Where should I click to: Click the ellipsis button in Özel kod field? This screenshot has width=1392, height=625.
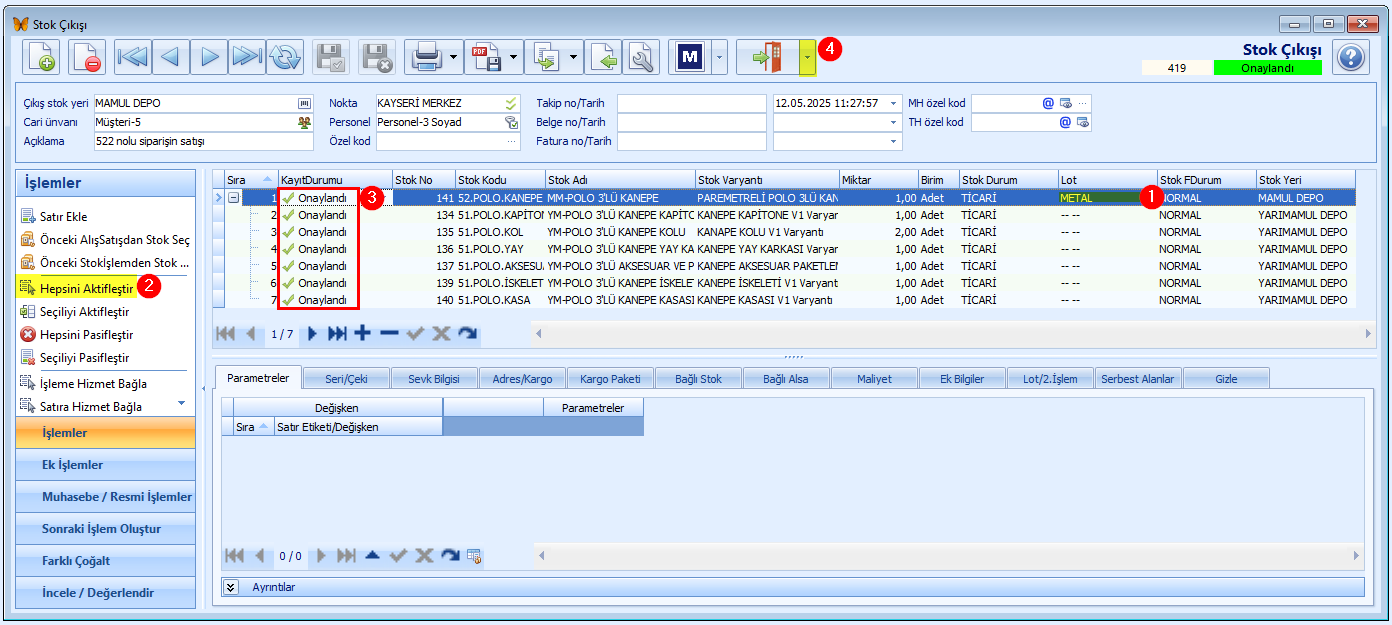coord(513,141)
